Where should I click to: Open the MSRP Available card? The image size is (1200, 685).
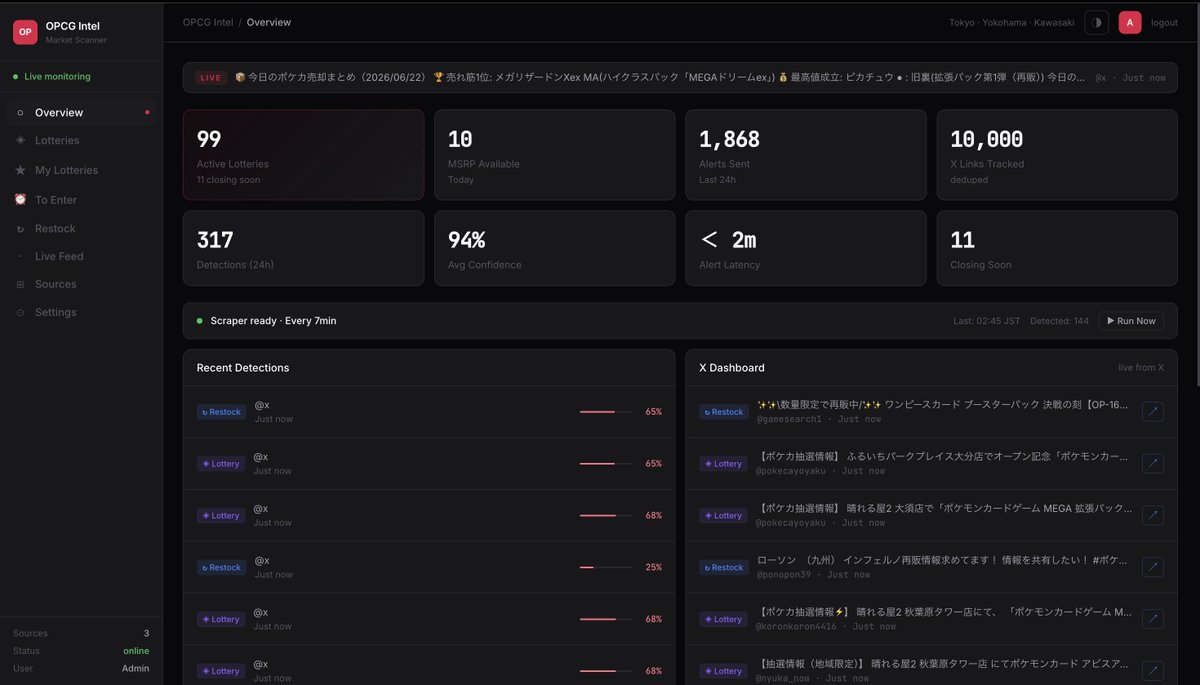coord(555,155)
